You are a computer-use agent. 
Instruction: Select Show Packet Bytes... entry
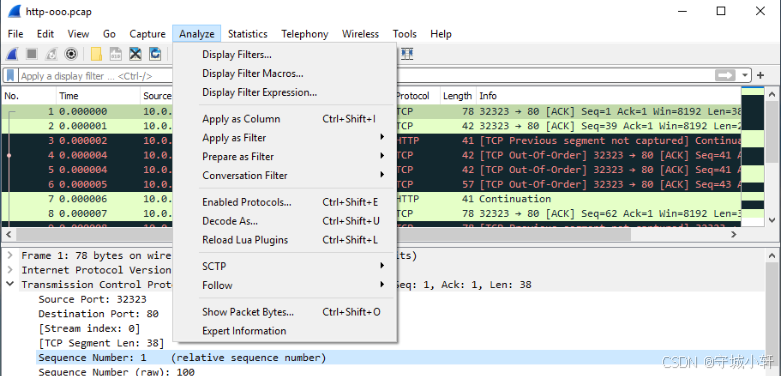pos(285,312)
